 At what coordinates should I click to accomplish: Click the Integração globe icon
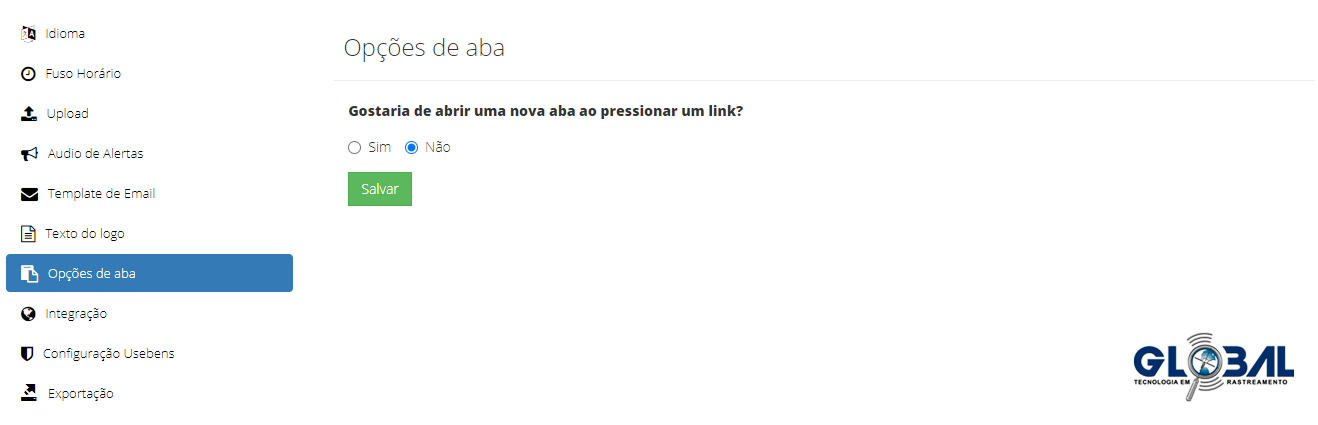(28, 314)
